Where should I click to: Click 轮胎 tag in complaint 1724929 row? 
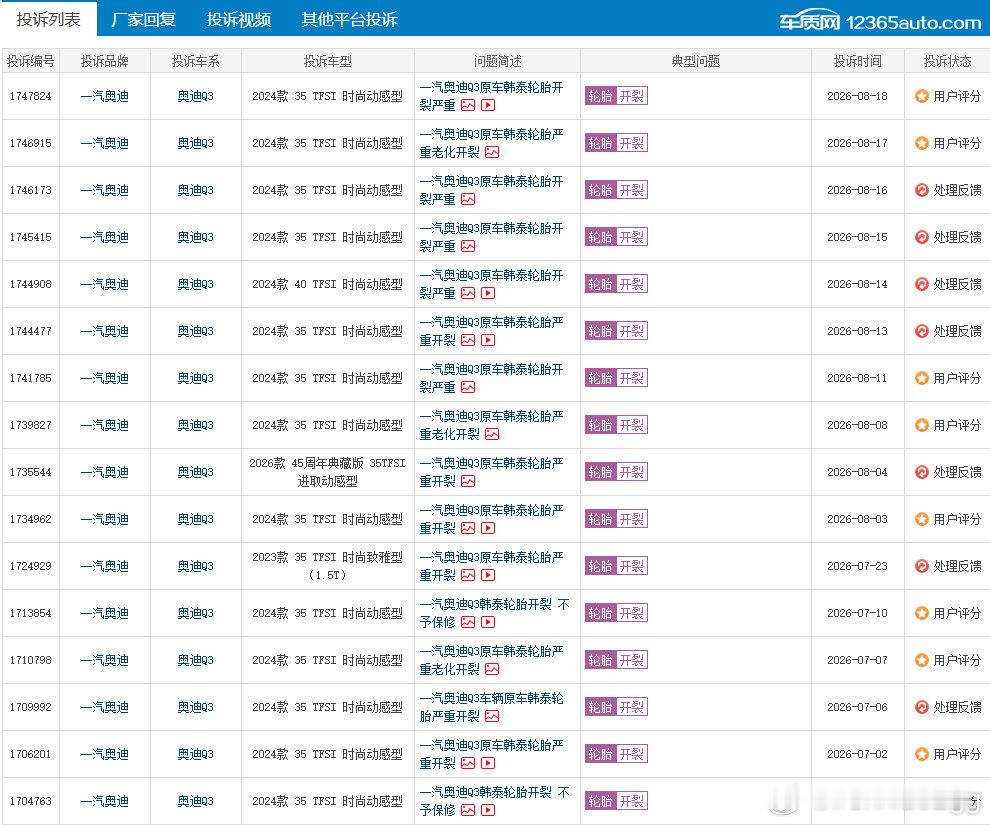coord(600,566)
